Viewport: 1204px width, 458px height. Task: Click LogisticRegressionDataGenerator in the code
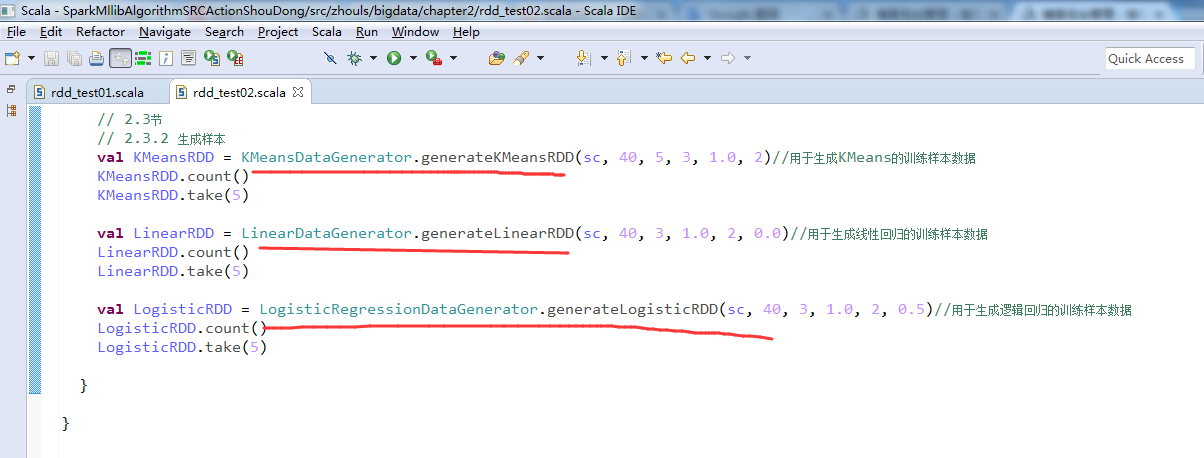[x=399, y=309]
